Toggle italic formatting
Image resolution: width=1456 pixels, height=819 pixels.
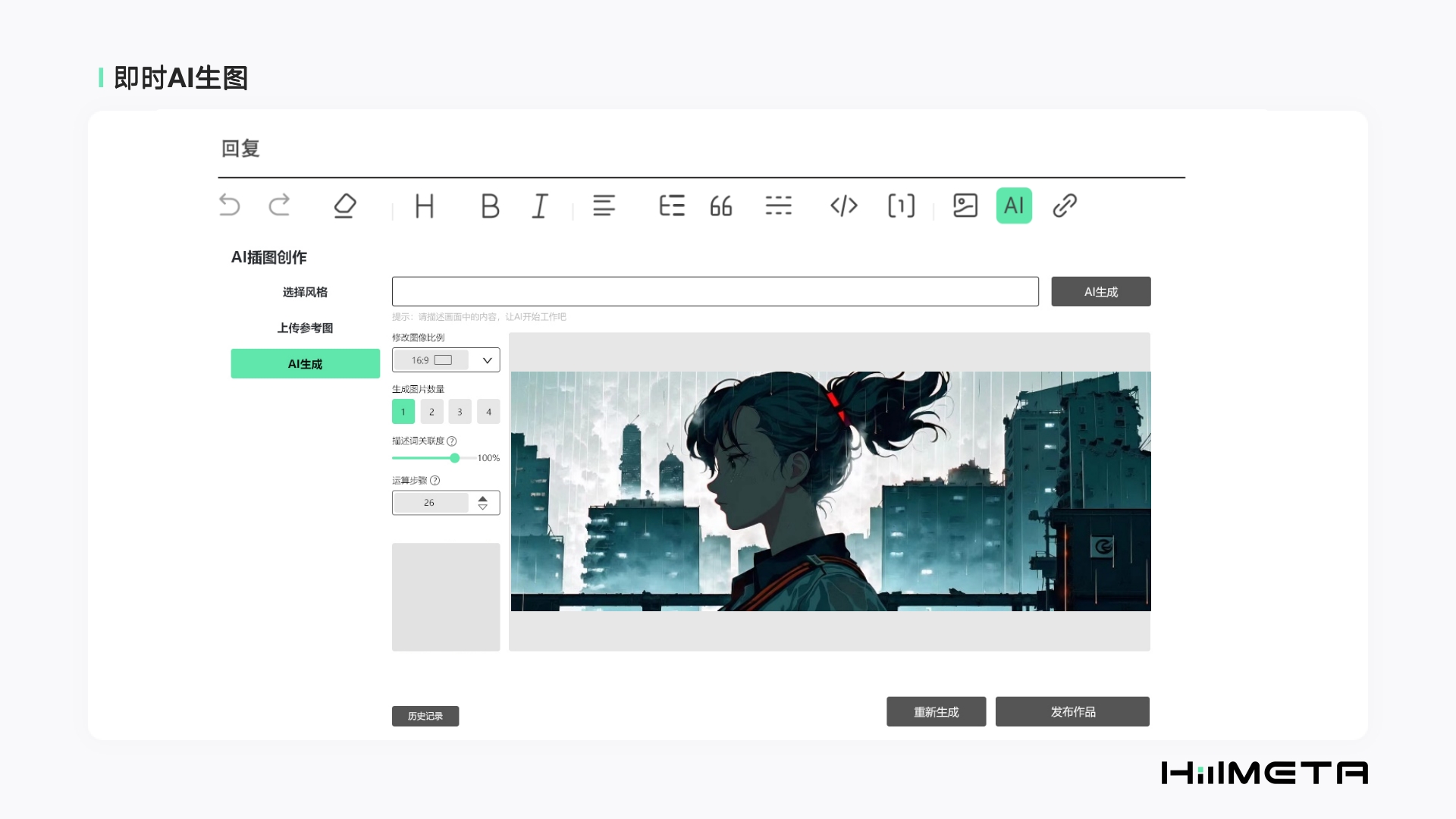coord(539,206)
